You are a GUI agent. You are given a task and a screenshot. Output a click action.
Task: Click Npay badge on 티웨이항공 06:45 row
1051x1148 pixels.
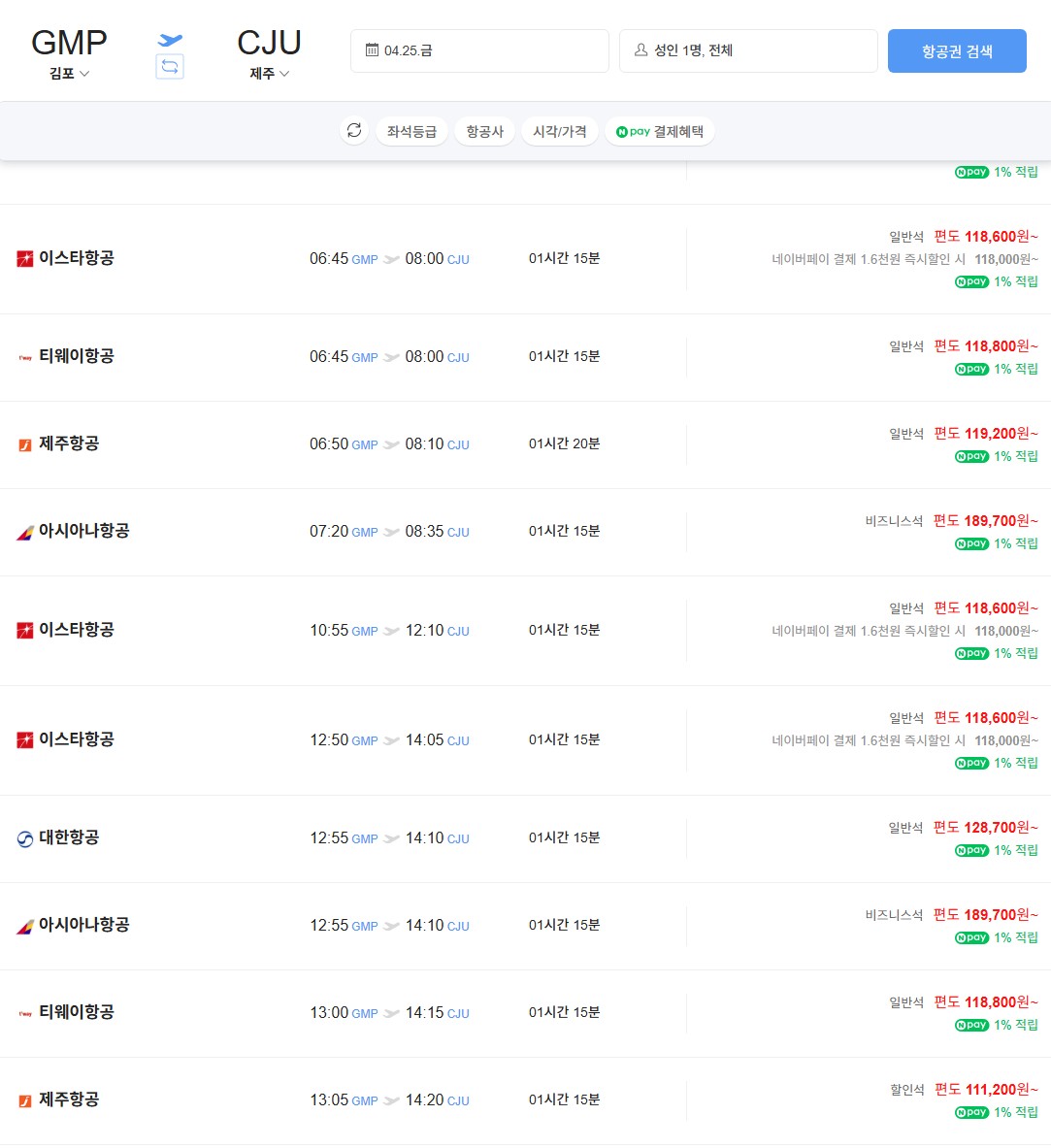coord(971,369)
